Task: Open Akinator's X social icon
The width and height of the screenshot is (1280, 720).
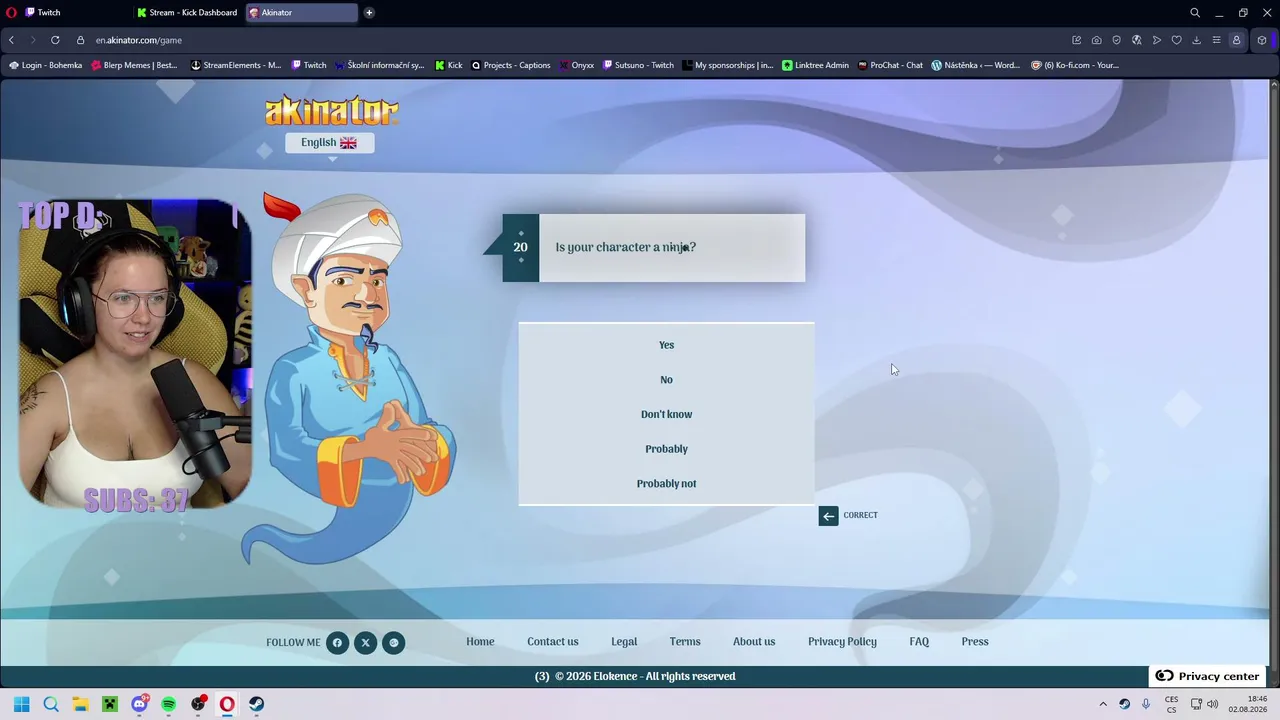Action: [x=365, y=643]
